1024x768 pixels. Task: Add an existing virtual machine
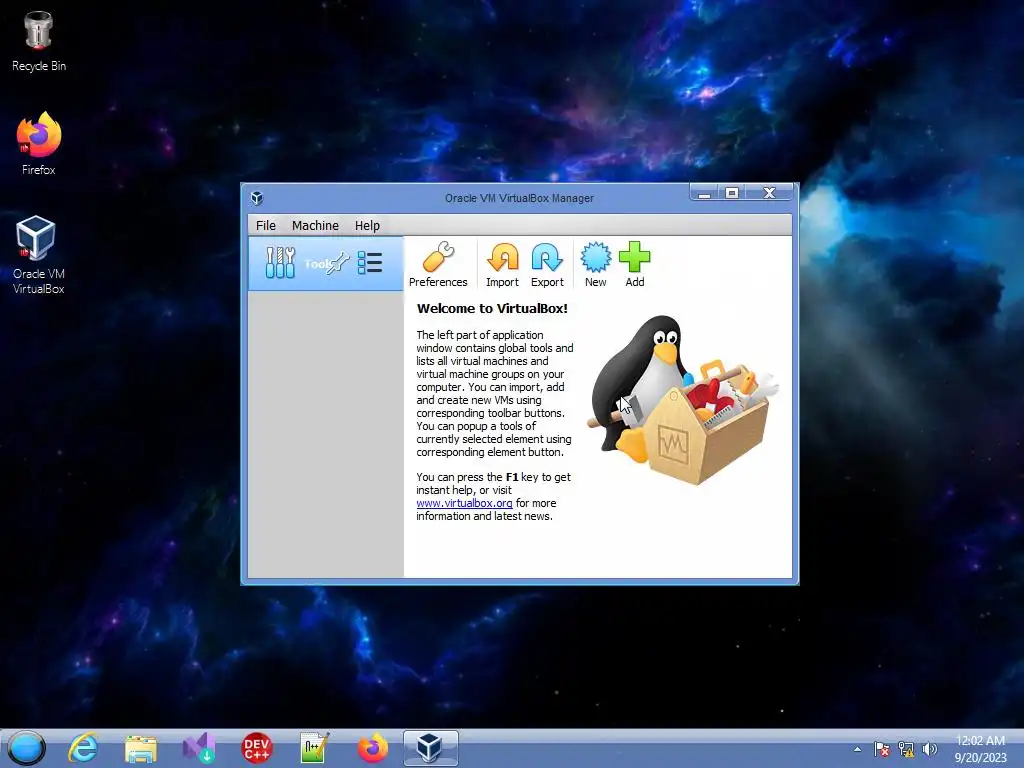[635, 264]
